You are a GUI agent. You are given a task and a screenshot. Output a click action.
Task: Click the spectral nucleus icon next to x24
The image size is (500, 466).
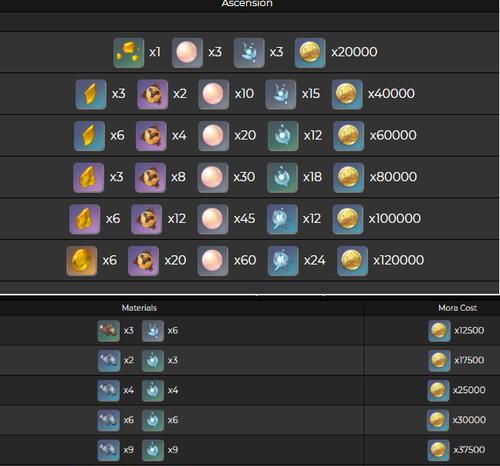point(283,261)
